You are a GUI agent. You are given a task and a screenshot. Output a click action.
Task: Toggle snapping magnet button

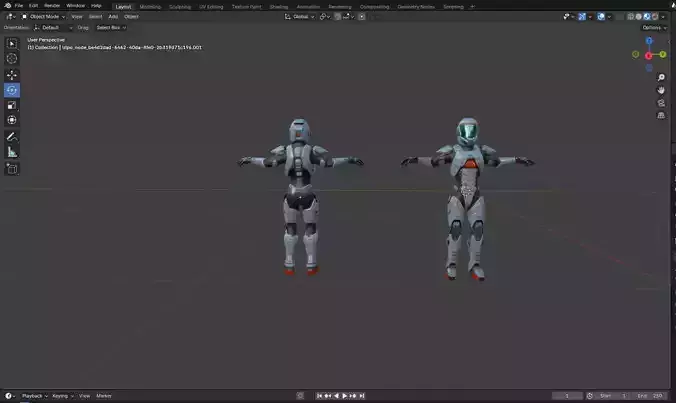point(338,17)
